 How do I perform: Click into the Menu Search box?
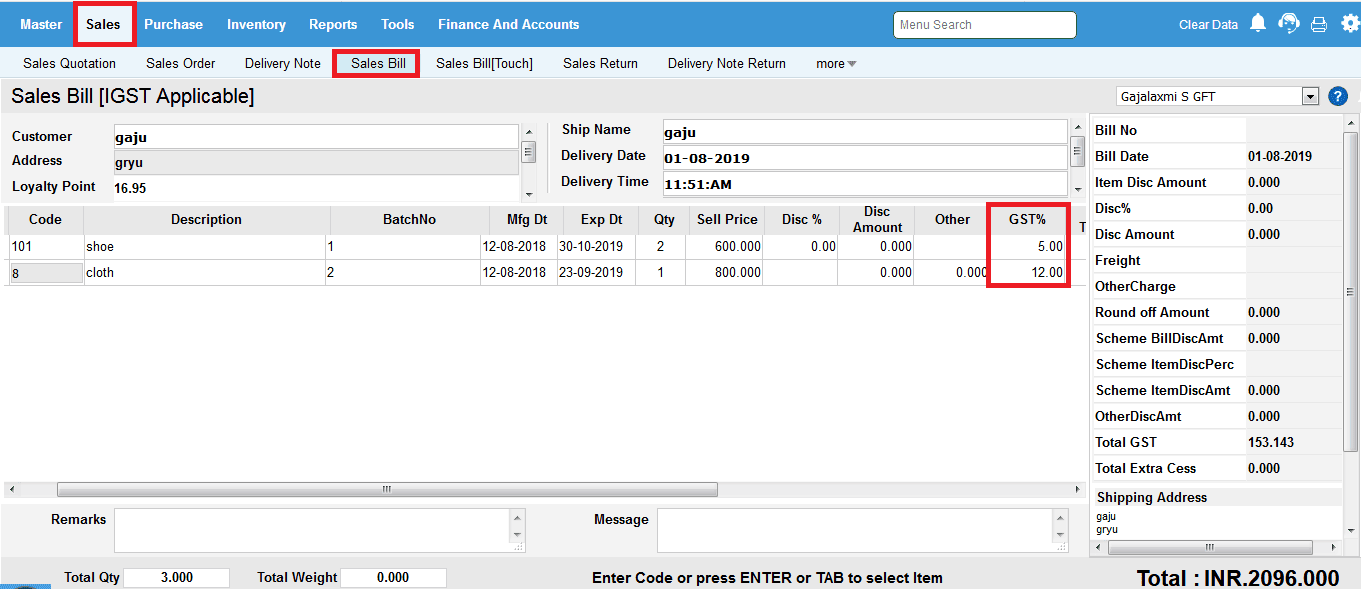click(x=984, y=25)
